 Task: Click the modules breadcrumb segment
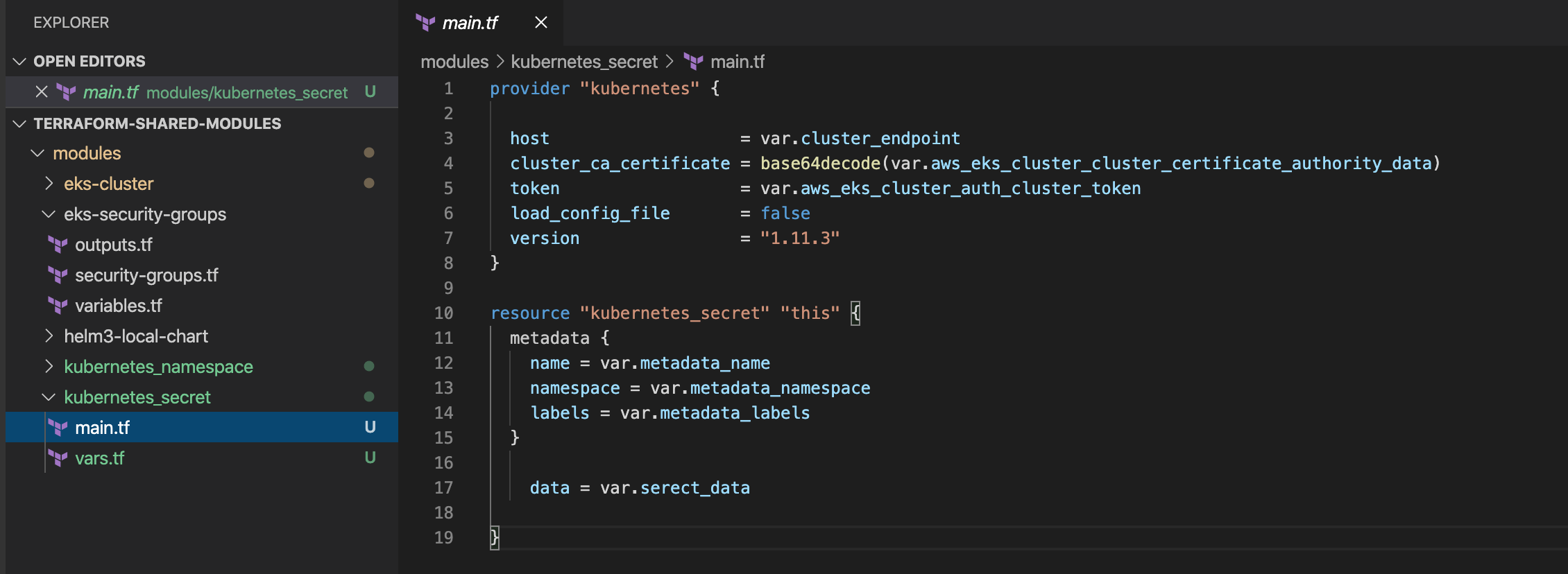(454, 62)
